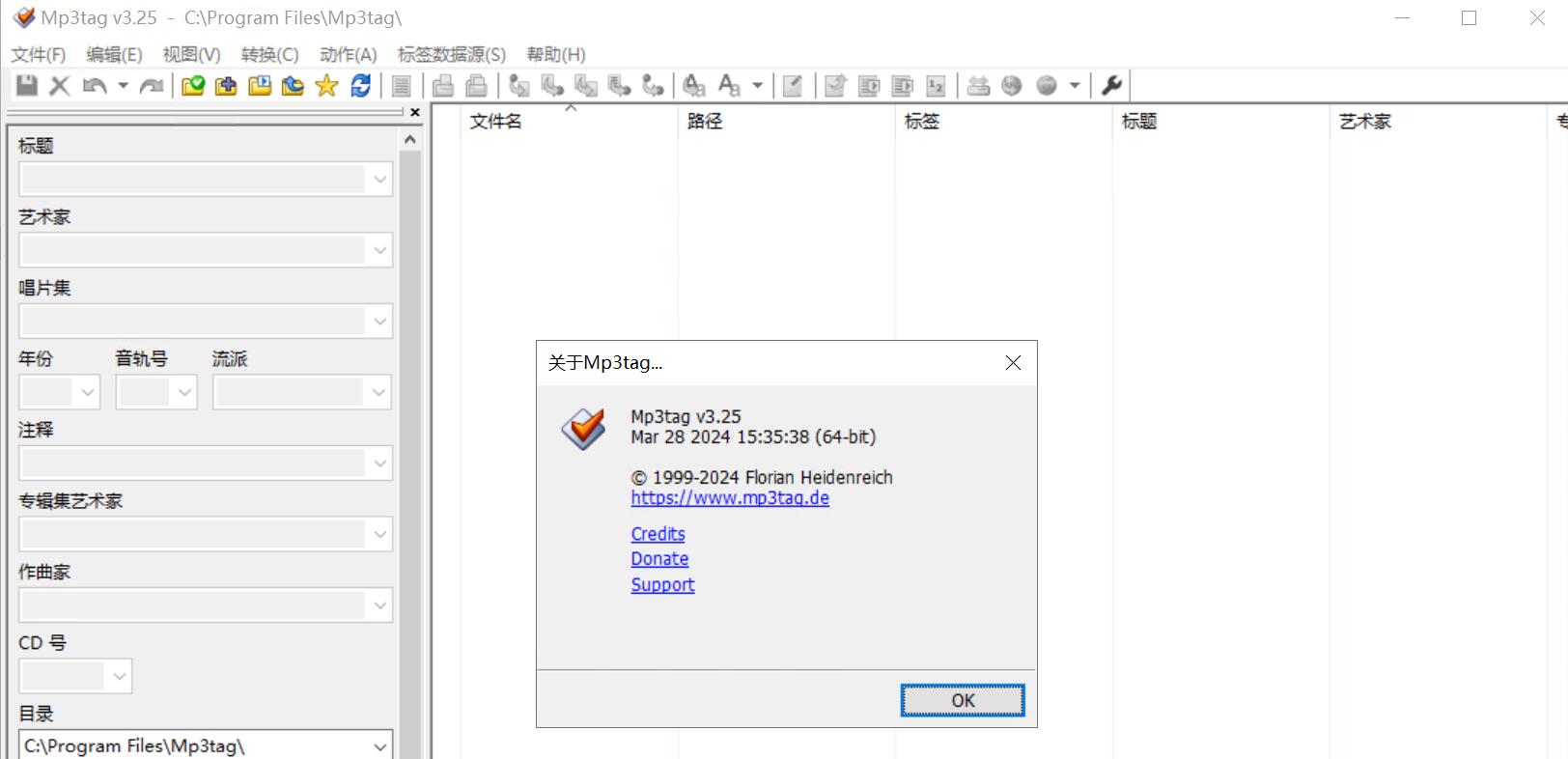Click the yellow star Favorites icon
The height and width of the screenshot is (759, 1568).
(327, 86)
